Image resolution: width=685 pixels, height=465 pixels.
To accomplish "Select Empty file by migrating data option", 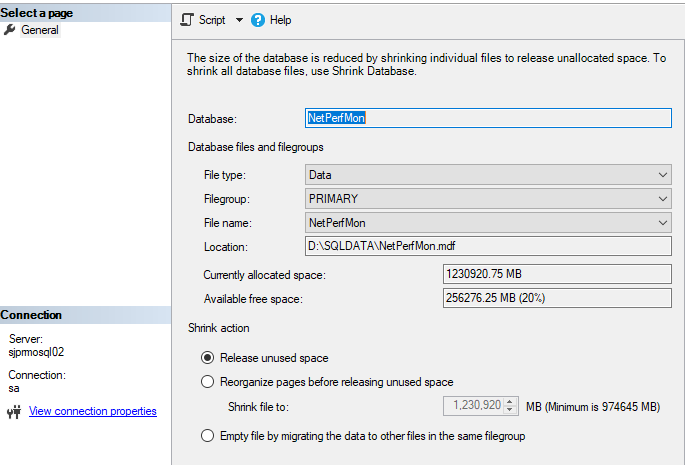I will [208, 436].
